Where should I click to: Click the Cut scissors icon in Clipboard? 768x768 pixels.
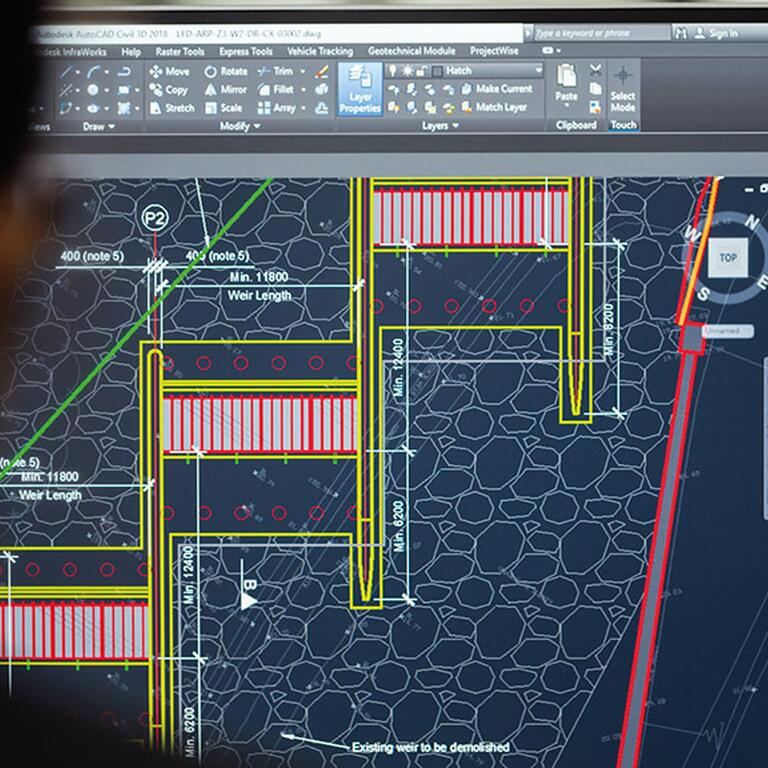pos(596,70)
